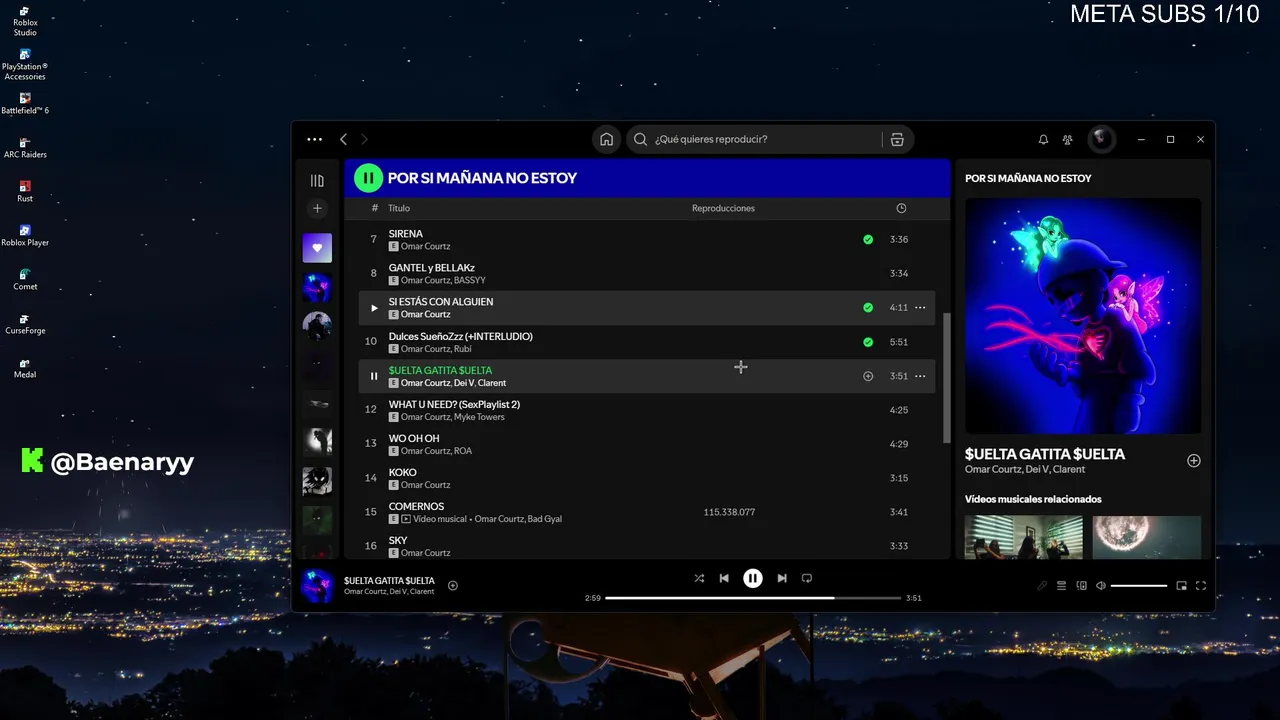Open Roblox Studio desktop shortcut
Viewport: 1280px width, 720px height.
point(25,21)
